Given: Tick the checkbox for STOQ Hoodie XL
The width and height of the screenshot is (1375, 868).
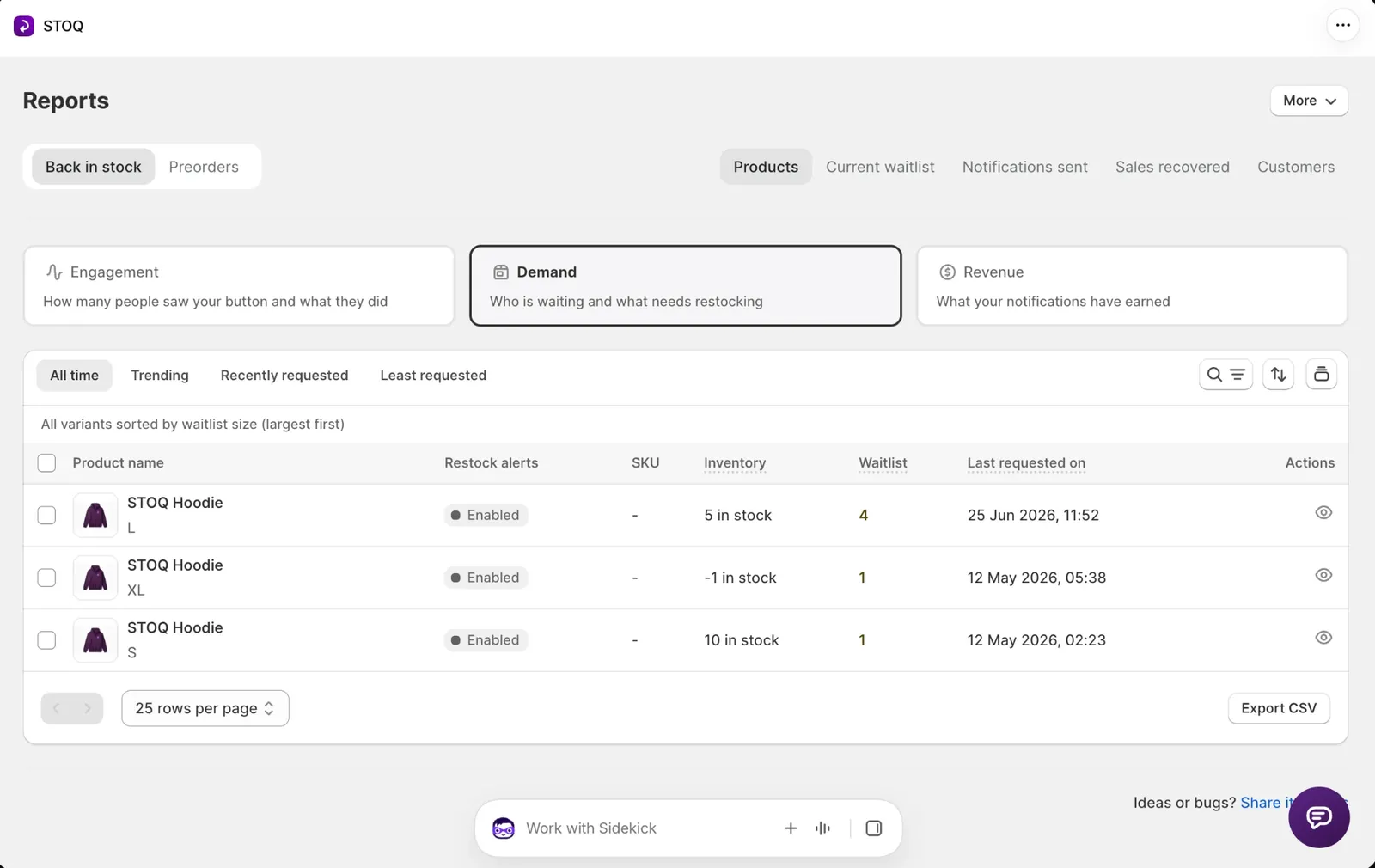Looking at the screenshot, I should (46, 578).
